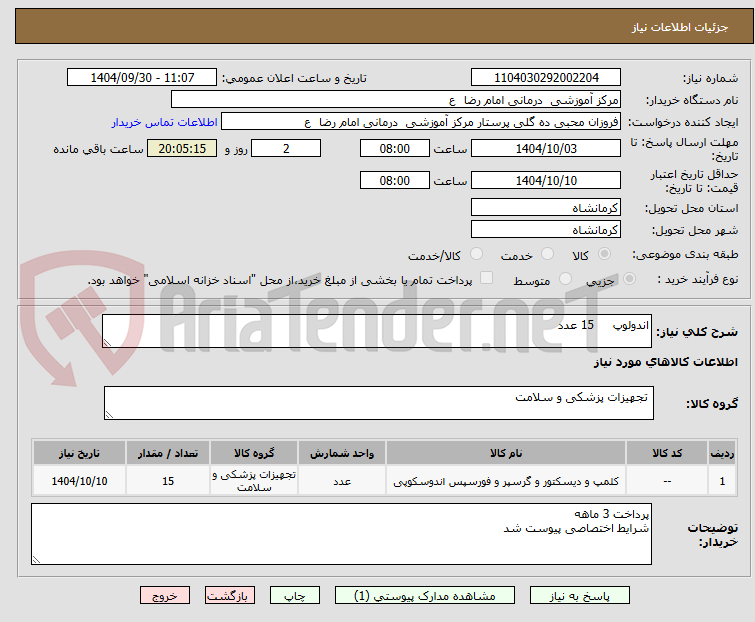The height and width of the screenshot is (622, 755).
Task: Click the remaining days field showing 2
Action: [x=286, y=148]
